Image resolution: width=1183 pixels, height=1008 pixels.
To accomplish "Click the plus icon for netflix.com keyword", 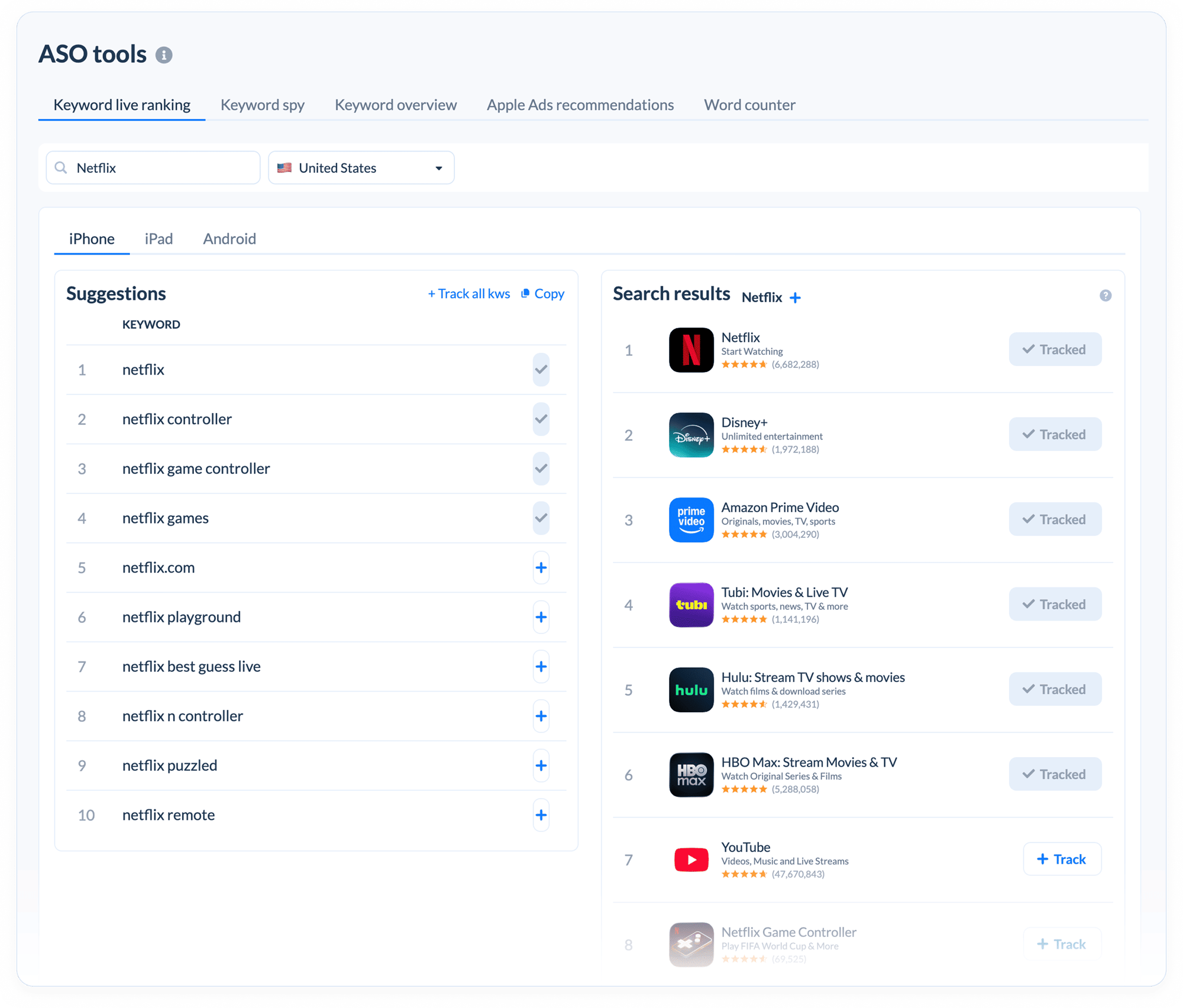I will point(541,568).
